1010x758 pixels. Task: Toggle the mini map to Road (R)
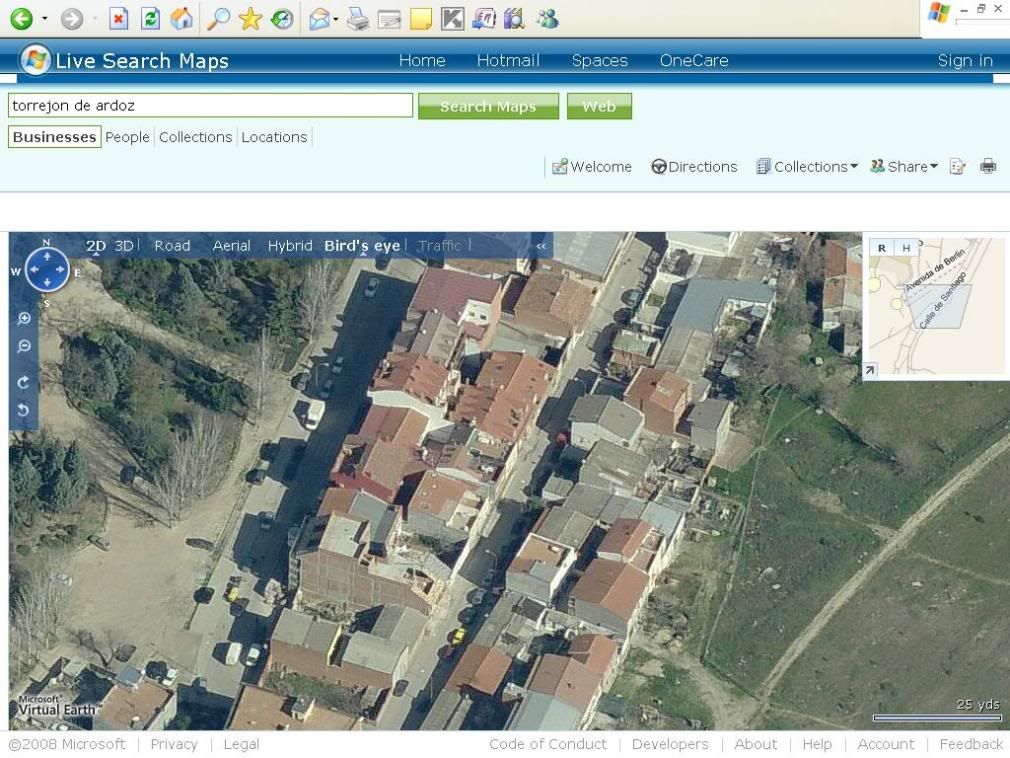tap(881, 248)
